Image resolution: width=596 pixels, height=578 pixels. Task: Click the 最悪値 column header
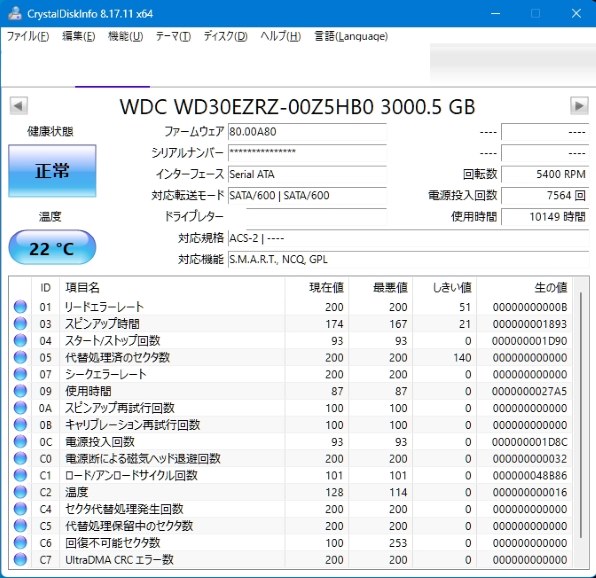tap(380, 288)
